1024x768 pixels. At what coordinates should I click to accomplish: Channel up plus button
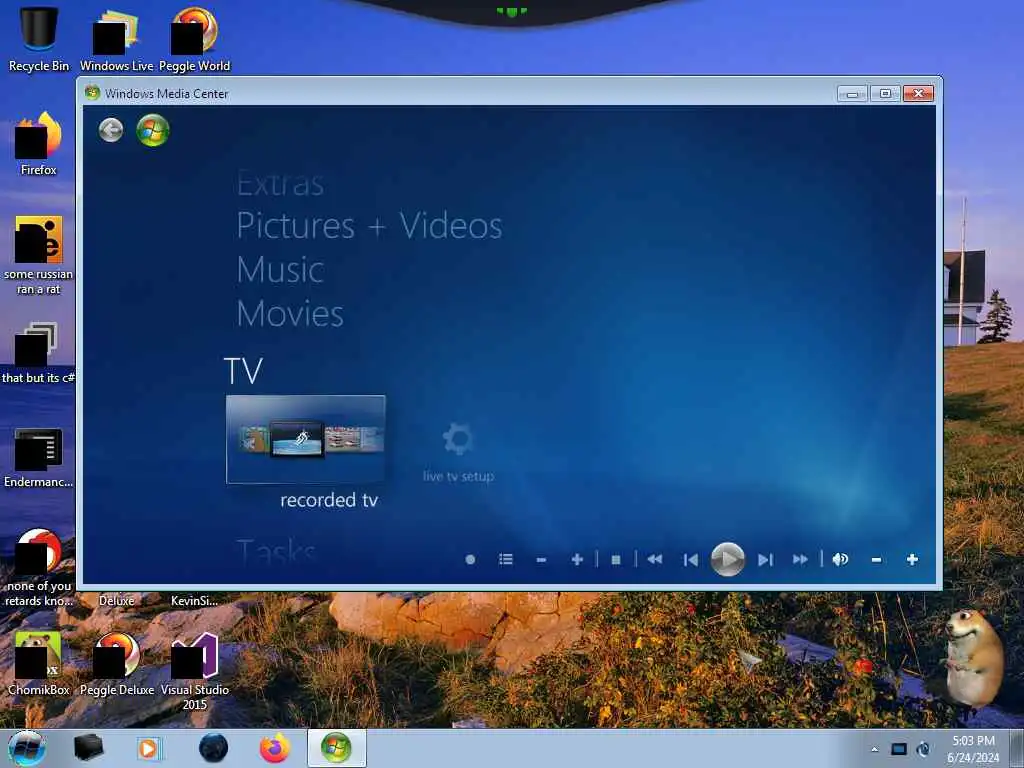[577, 560]
